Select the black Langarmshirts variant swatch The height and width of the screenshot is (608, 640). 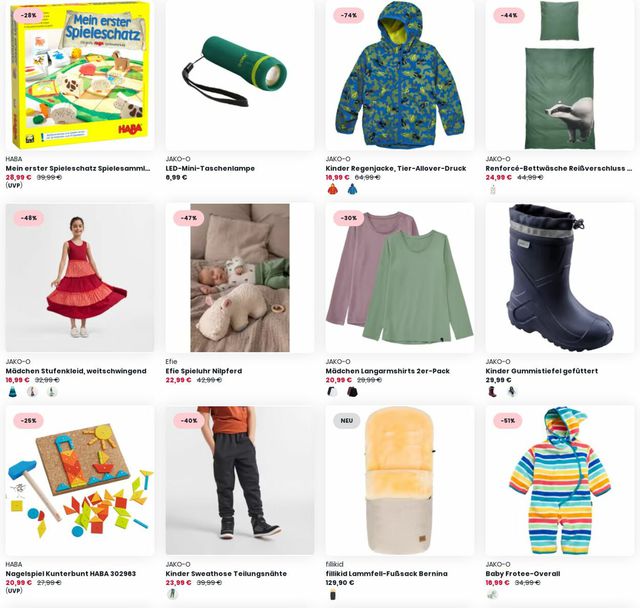coord(352,392)
